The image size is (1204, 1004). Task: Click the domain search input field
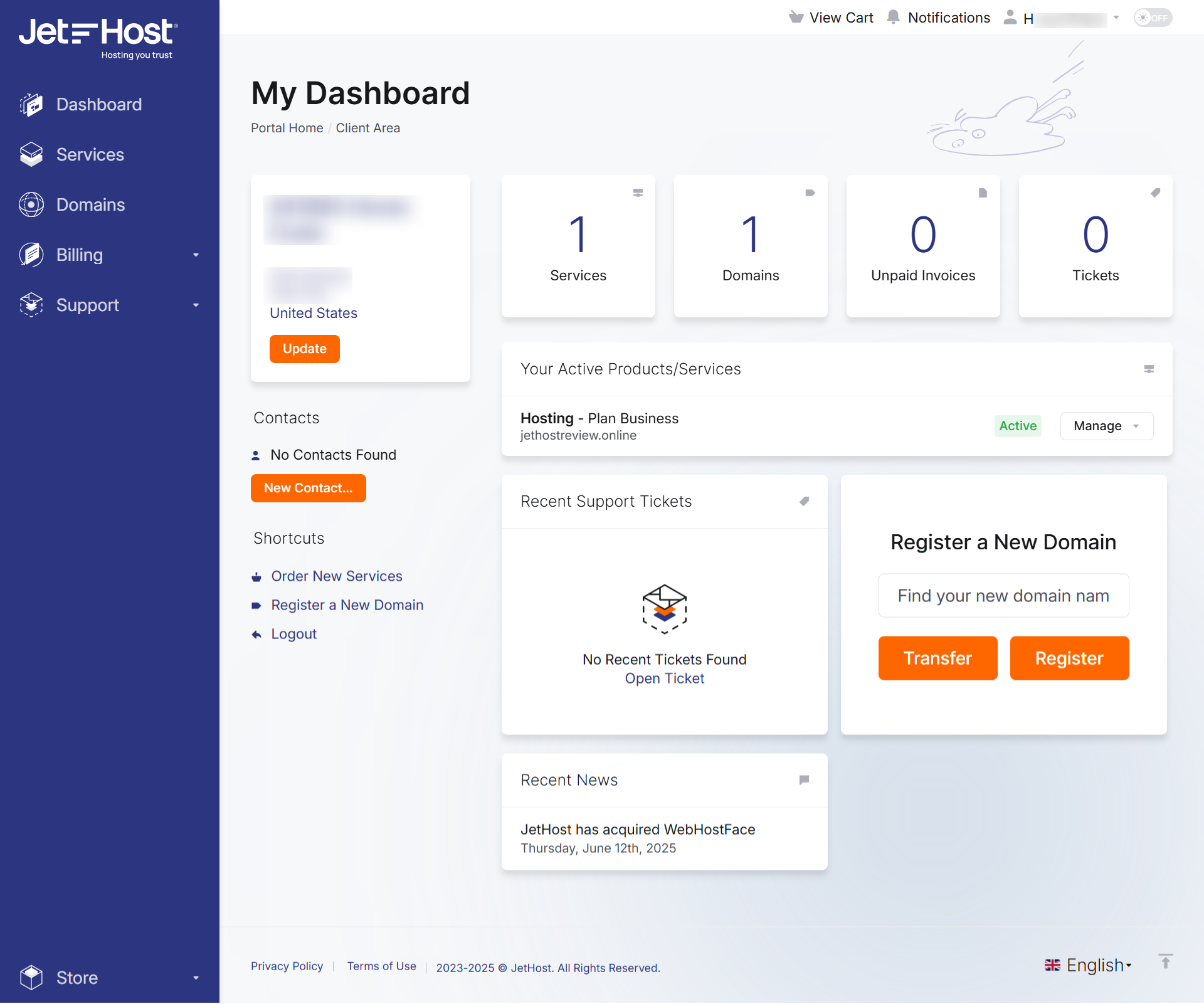1003,596
